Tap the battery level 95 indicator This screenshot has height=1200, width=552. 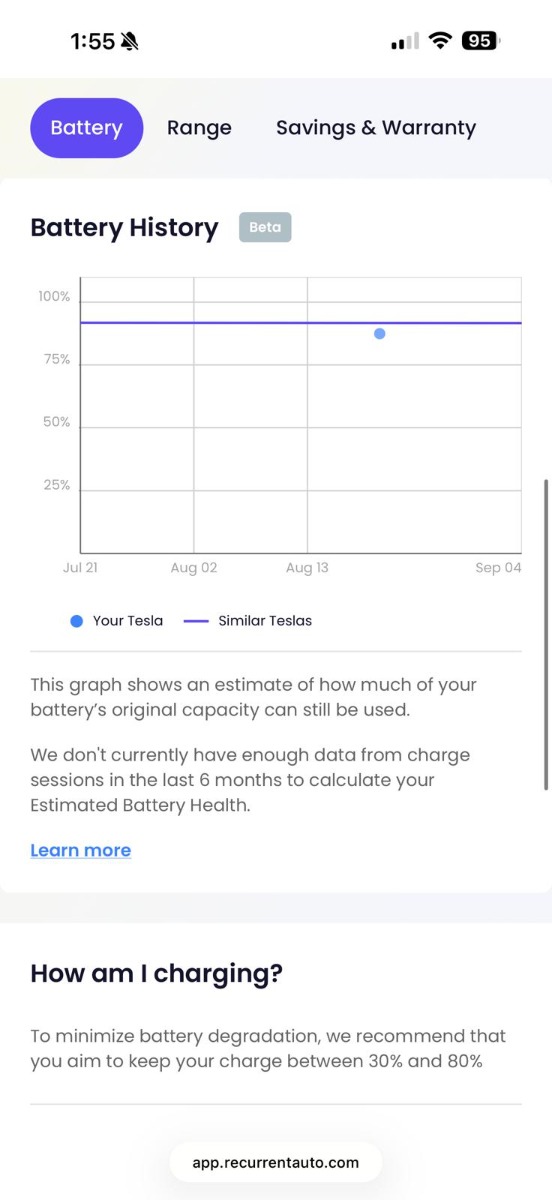point(481,41)
